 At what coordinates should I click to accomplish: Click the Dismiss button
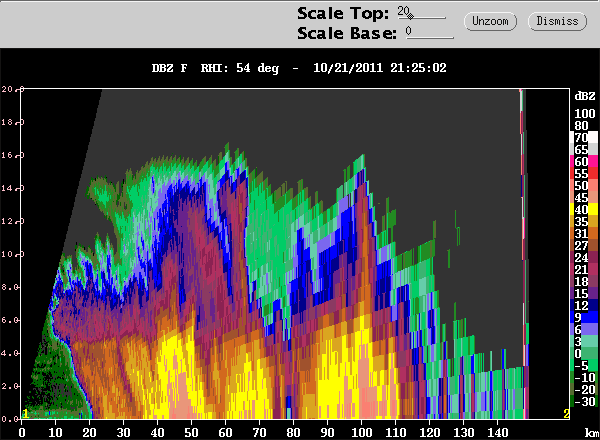(557, 21)
